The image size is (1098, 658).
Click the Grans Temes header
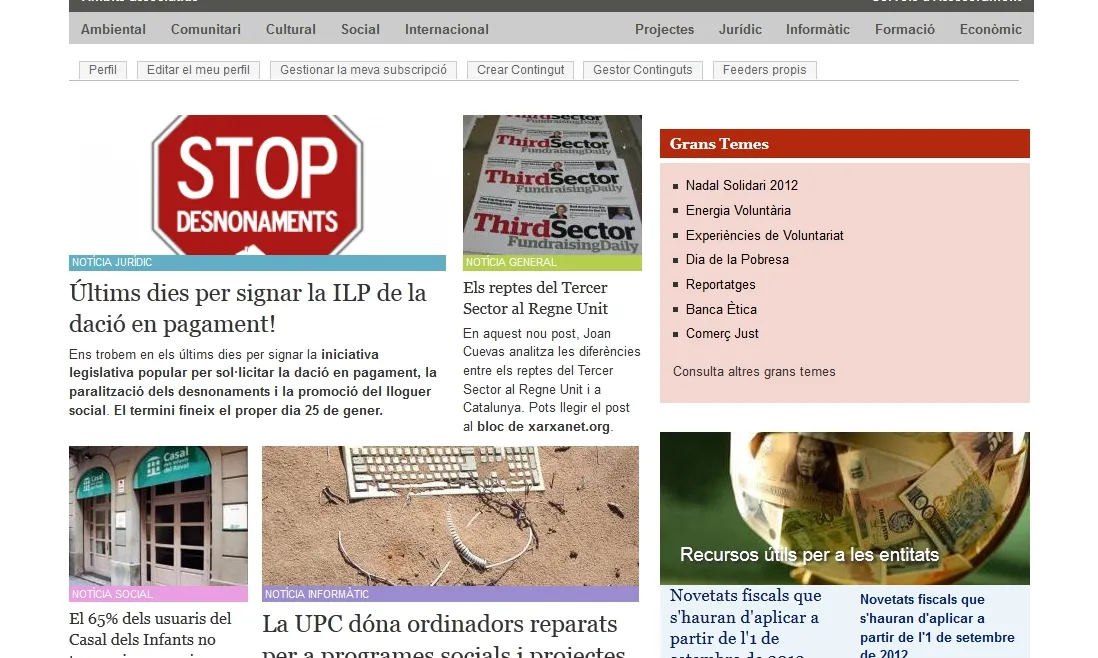(x=845, y=144)
